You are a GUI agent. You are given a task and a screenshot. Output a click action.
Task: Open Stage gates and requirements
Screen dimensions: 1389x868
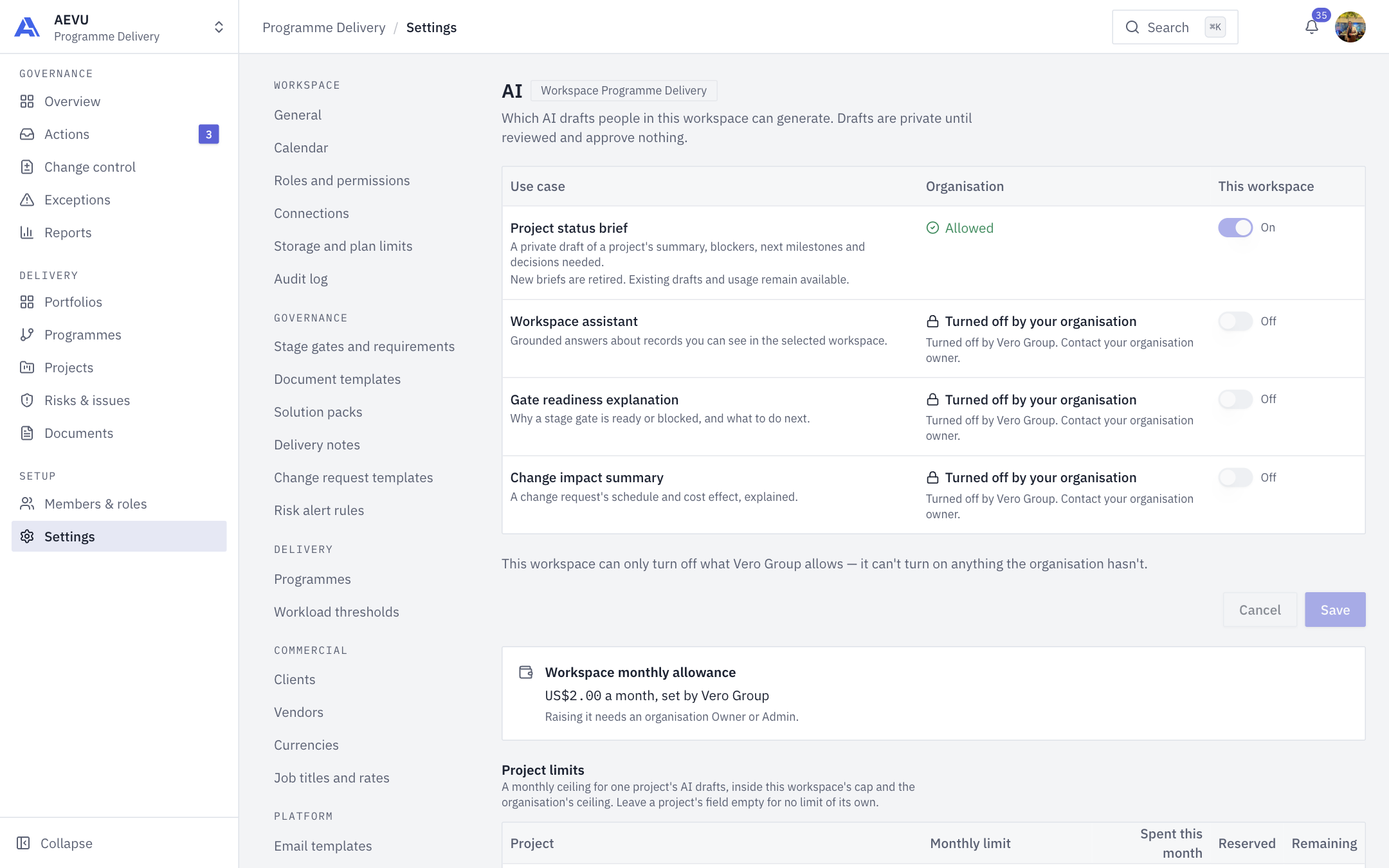(x=364, y=347)
